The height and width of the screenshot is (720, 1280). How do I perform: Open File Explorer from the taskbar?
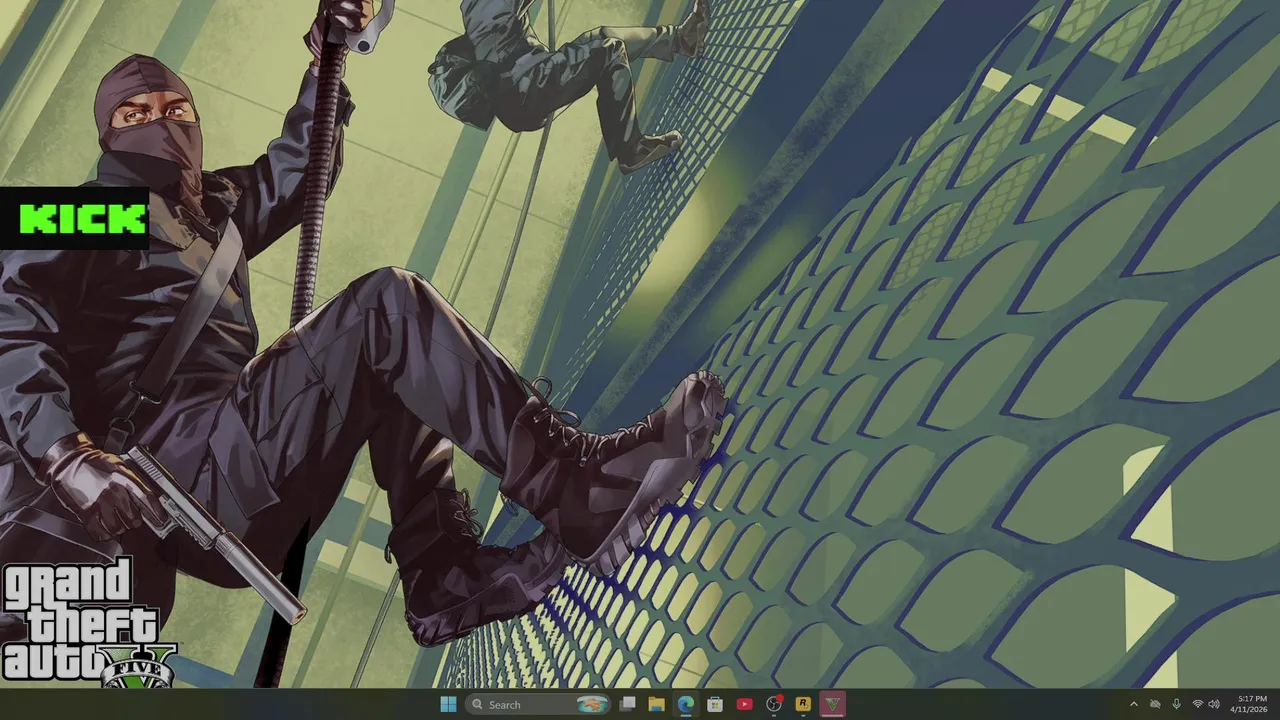[x=657, y=704]
